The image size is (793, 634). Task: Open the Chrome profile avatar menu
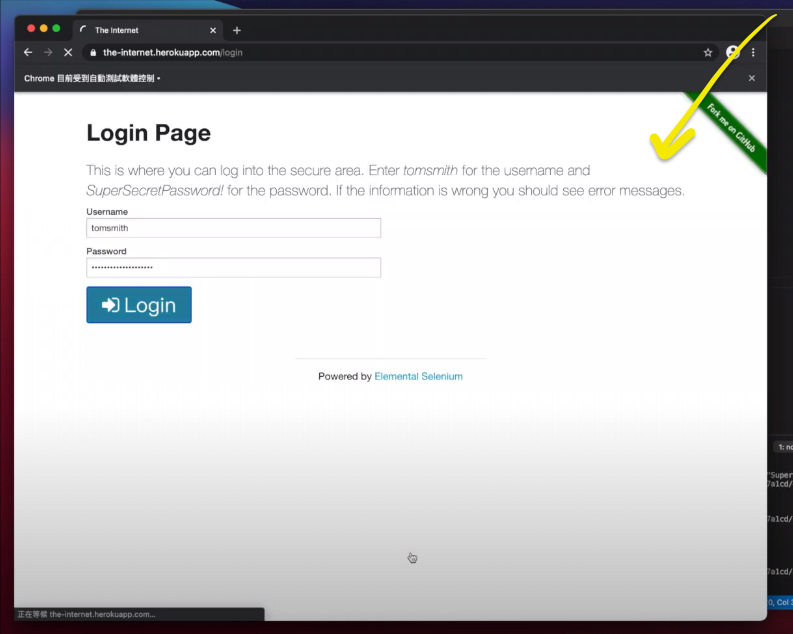[x=732, y=52]
